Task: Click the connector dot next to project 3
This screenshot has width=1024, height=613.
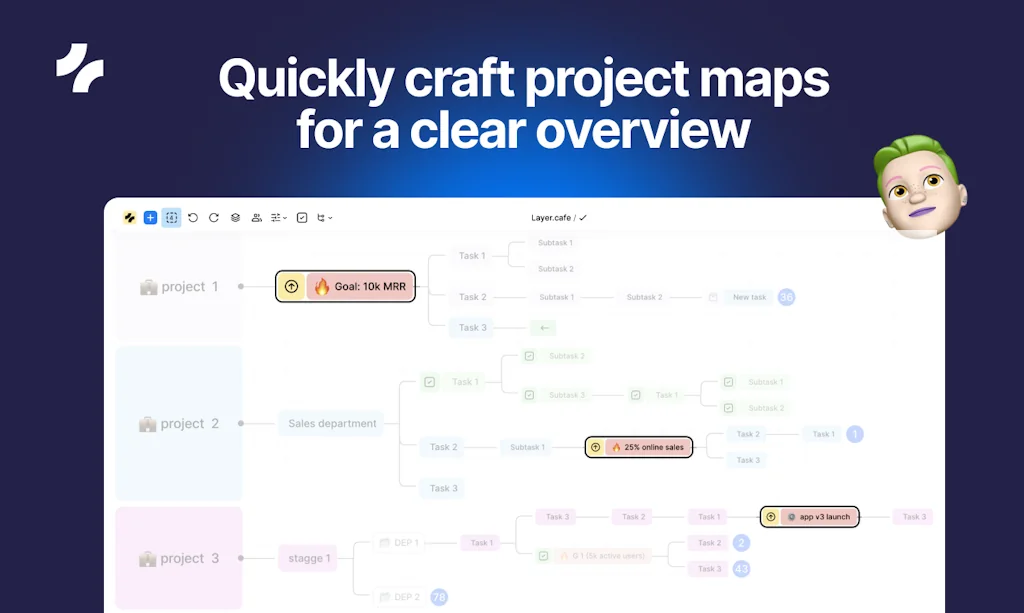Action: (241, 558)
